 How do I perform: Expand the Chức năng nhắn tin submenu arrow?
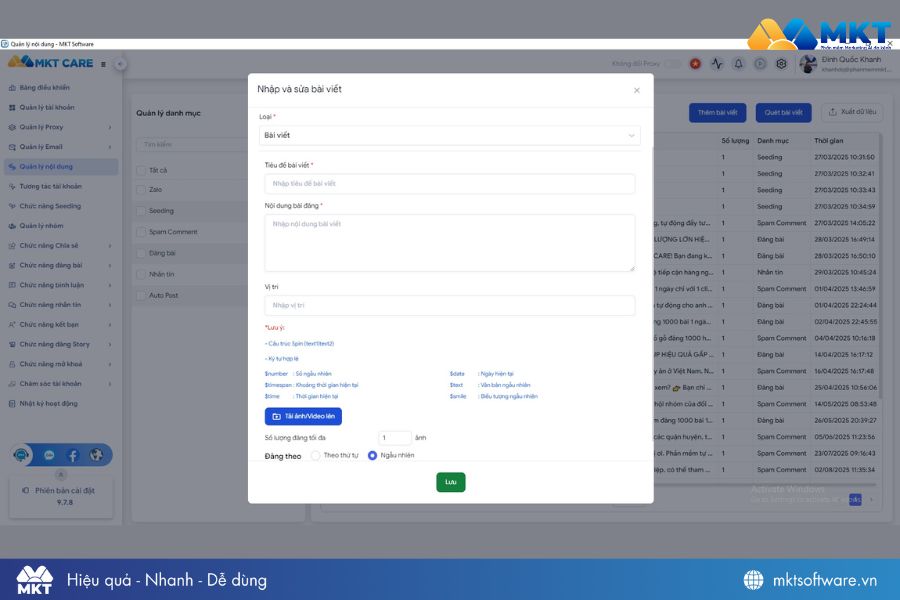point(110,305)
